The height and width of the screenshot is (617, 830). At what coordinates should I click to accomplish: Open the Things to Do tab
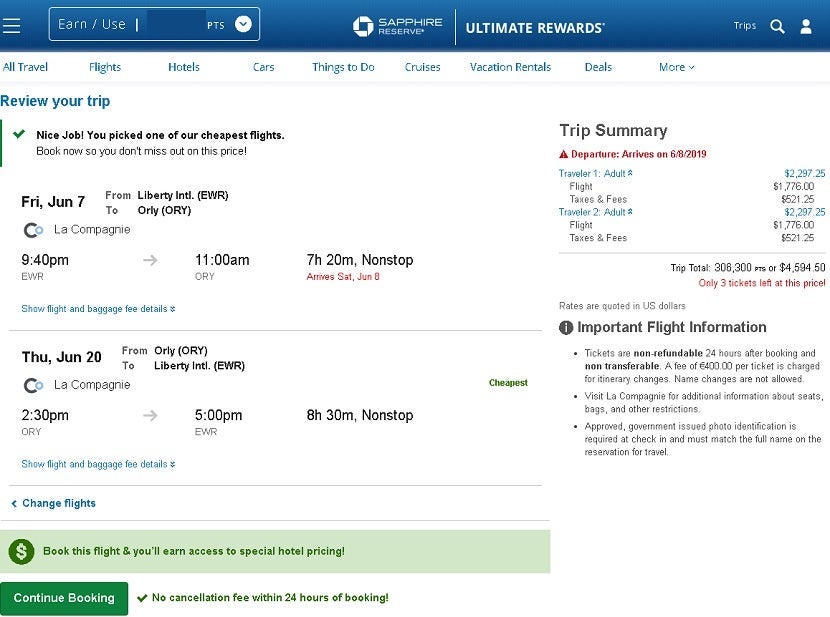click(343, 67)
